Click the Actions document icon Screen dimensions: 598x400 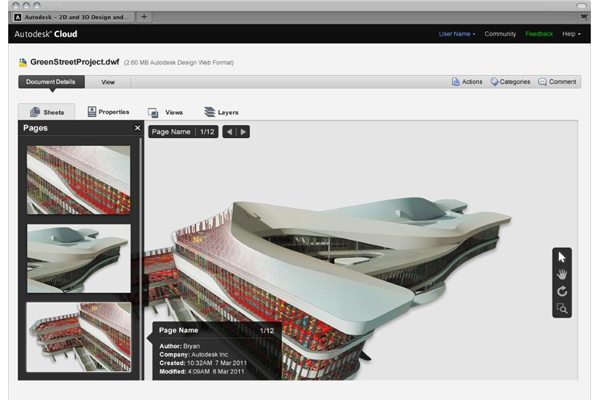[x=456, y=82]
